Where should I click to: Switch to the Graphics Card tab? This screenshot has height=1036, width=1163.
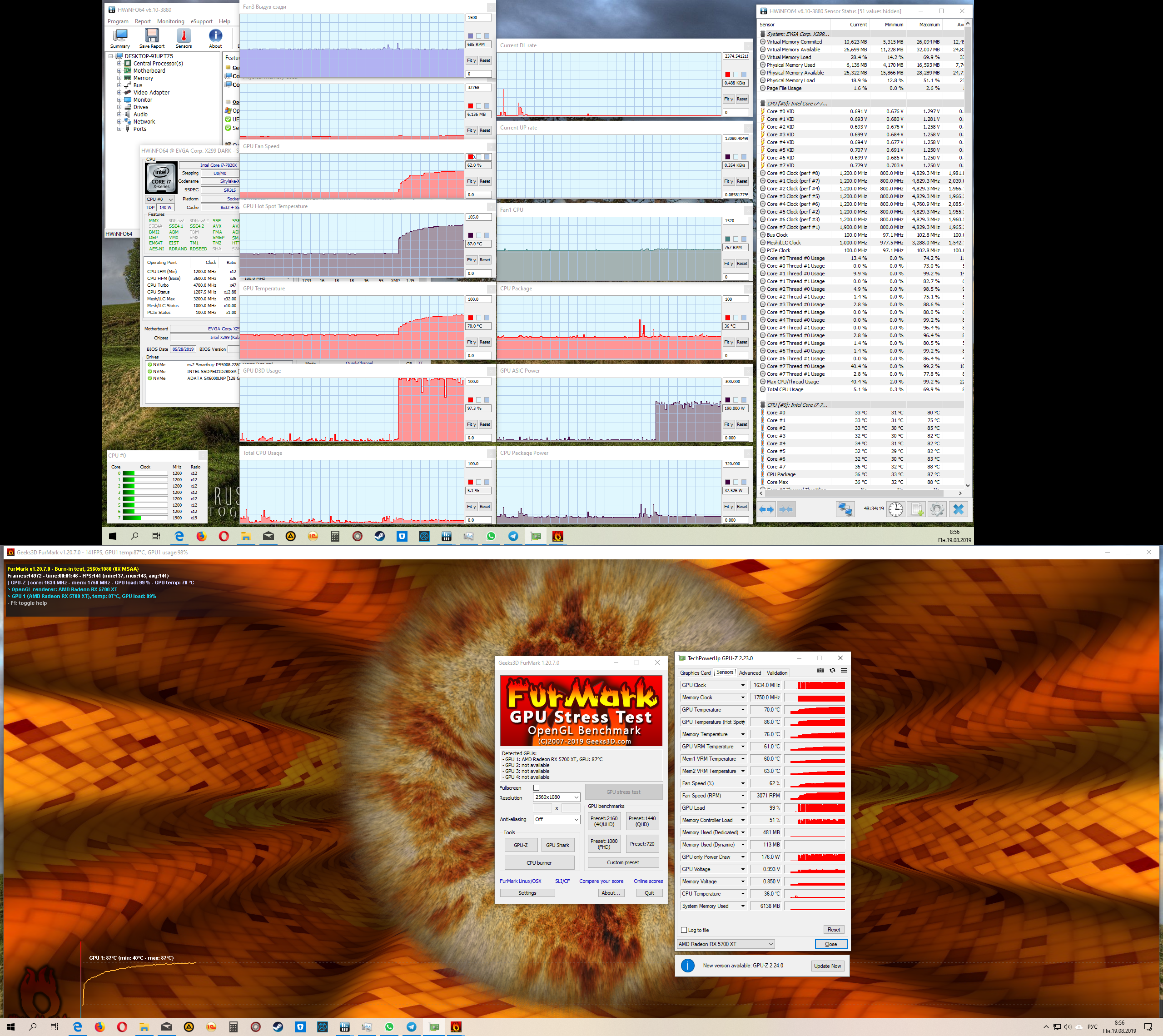pyautogui.click(x=695, y=673)
